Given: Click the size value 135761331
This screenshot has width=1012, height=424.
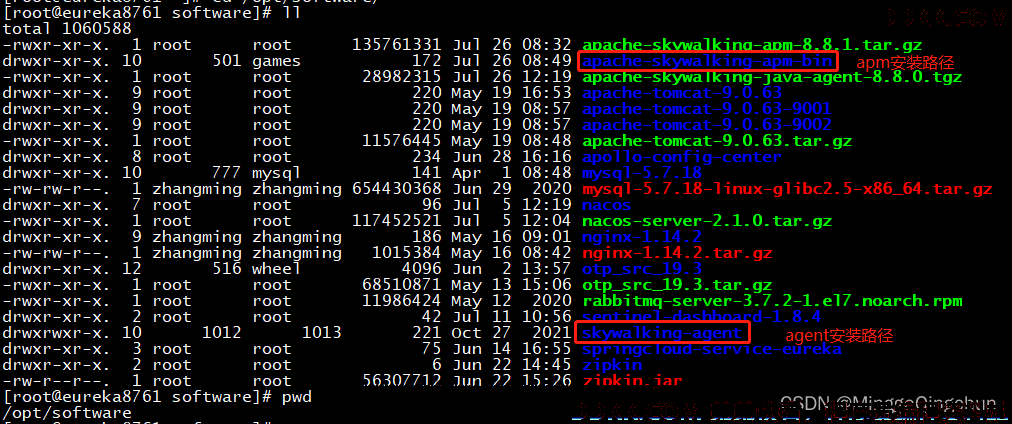Looking at the screenshot, I should (x=397, y=45).
